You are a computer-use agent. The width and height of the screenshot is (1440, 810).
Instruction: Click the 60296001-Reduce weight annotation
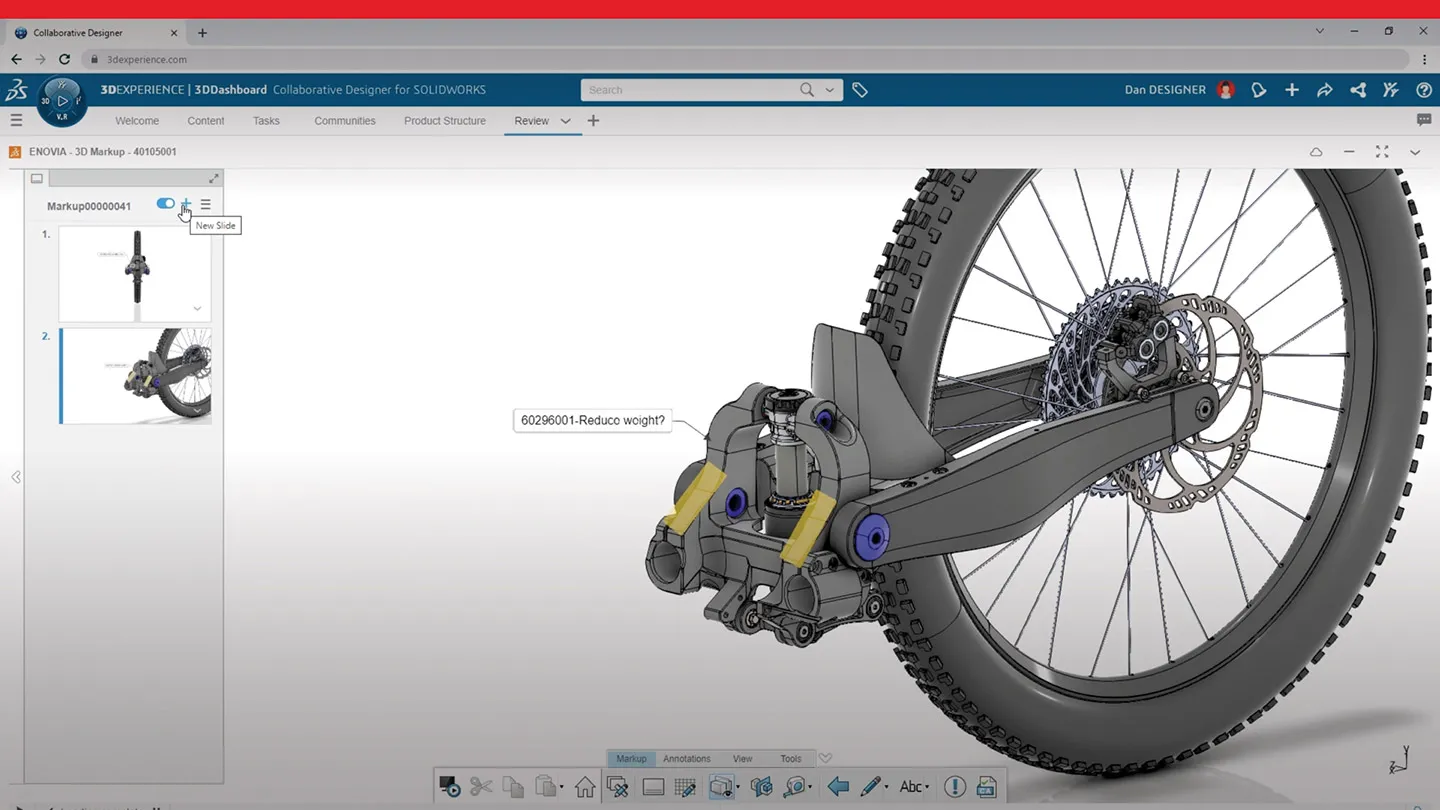coord(592,420)
